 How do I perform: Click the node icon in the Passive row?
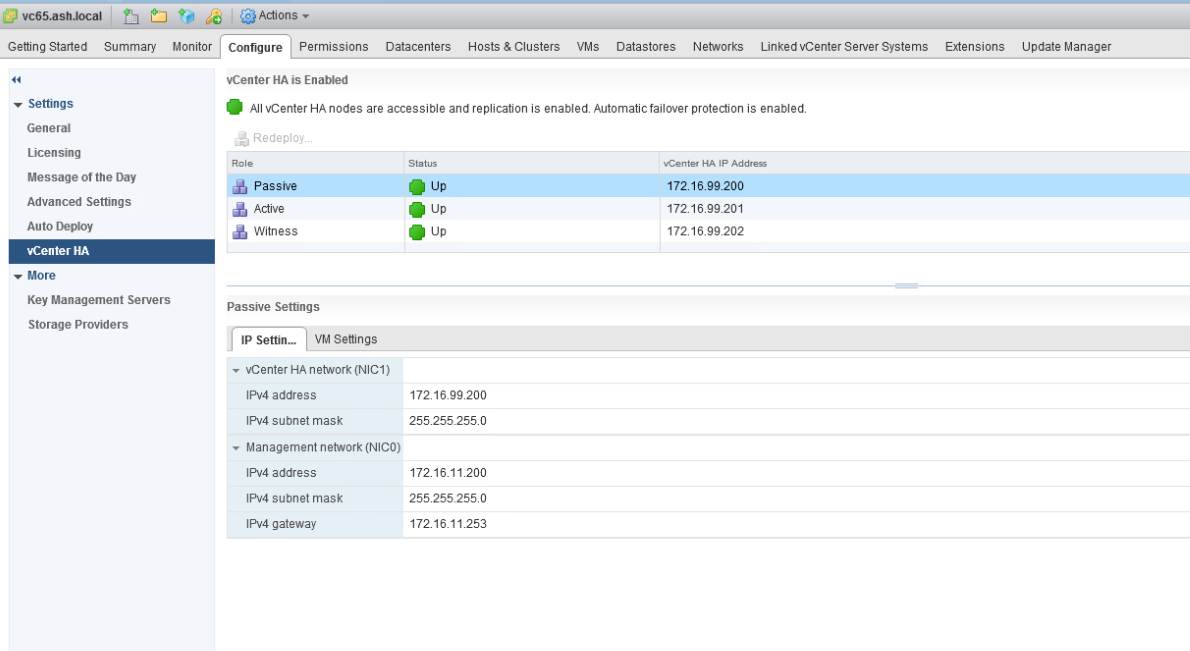click(240, 186)
